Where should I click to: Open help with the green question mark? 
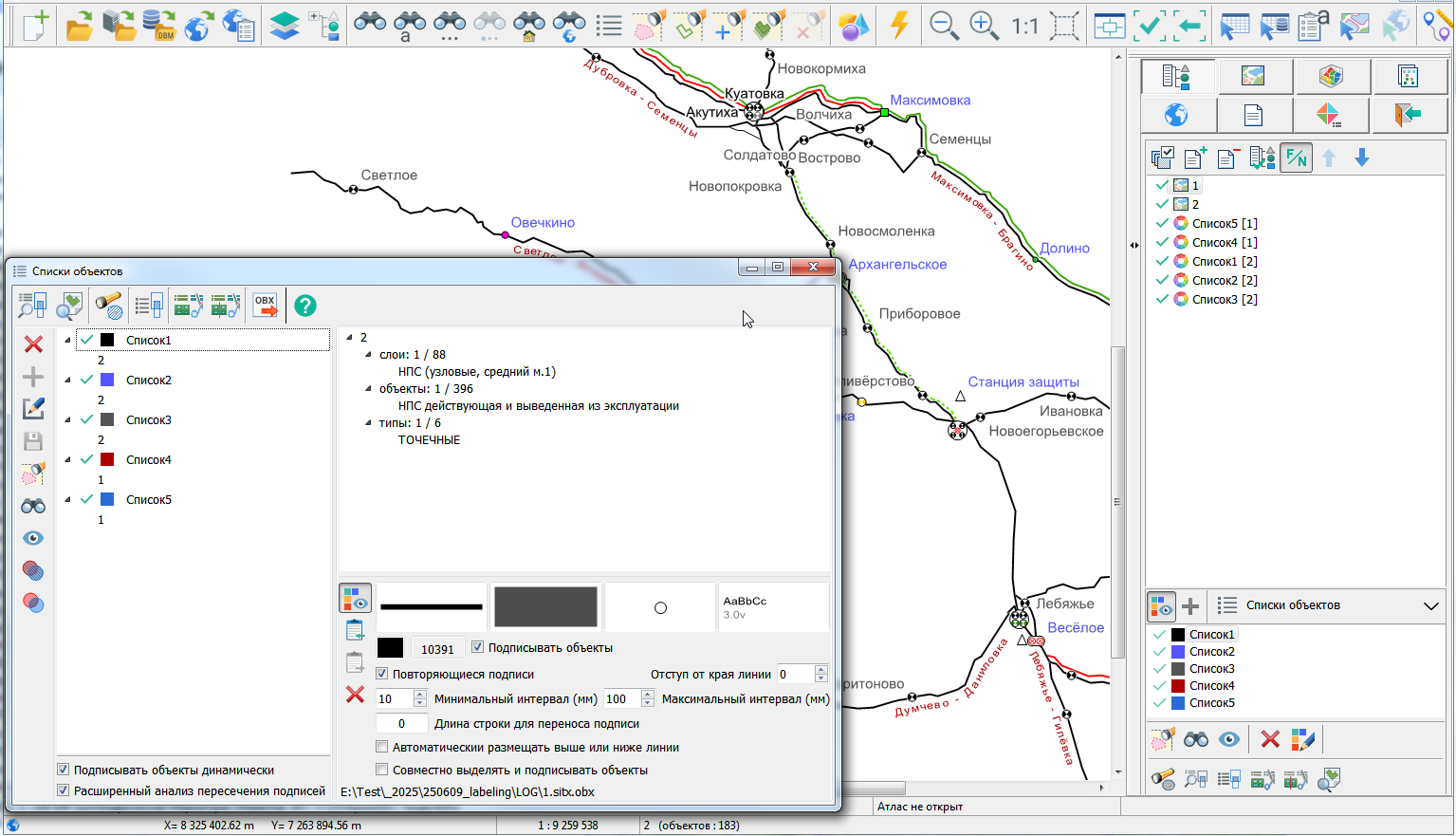(304, 305)
